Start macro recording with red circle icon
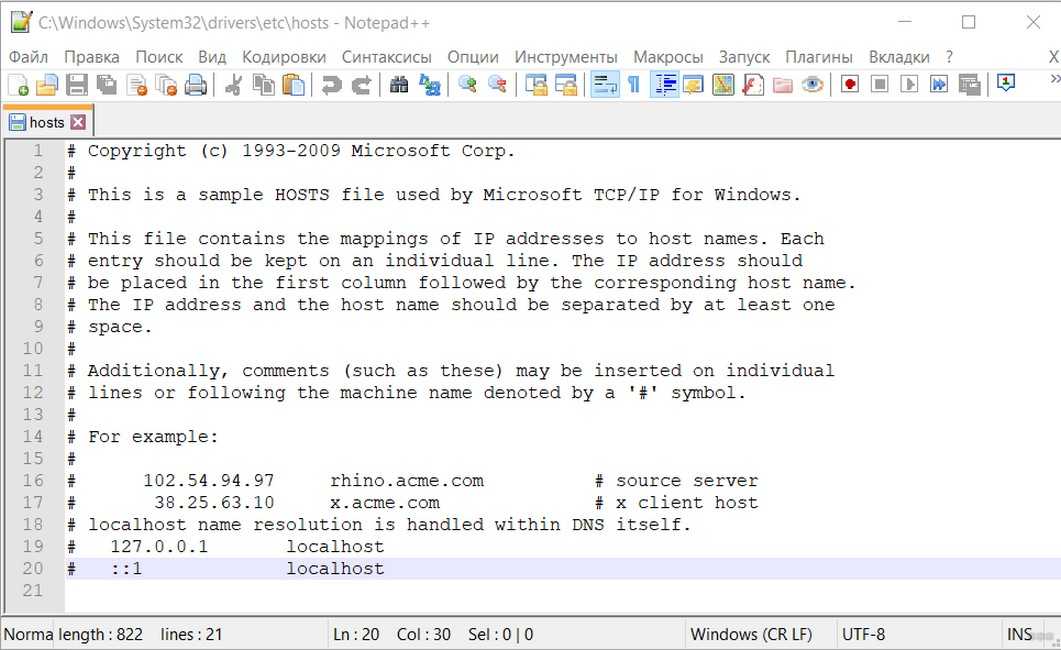1061x650 pixels. [x=849, y=85]
